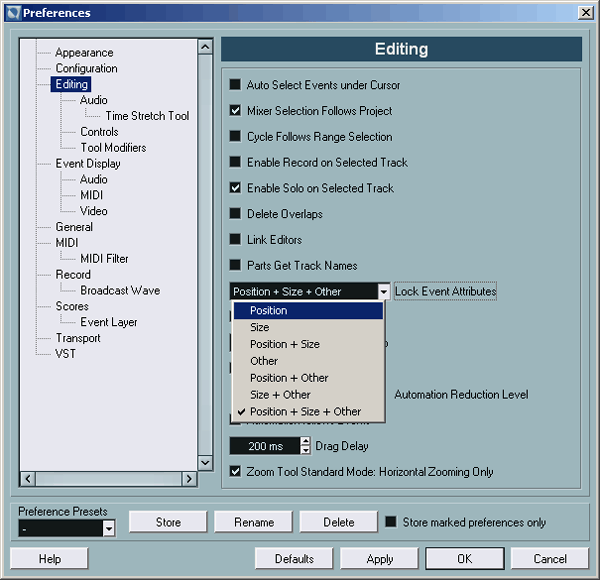
Task: Select Editing in the tree
Action: pyautogui.click(x=71, y=84)
